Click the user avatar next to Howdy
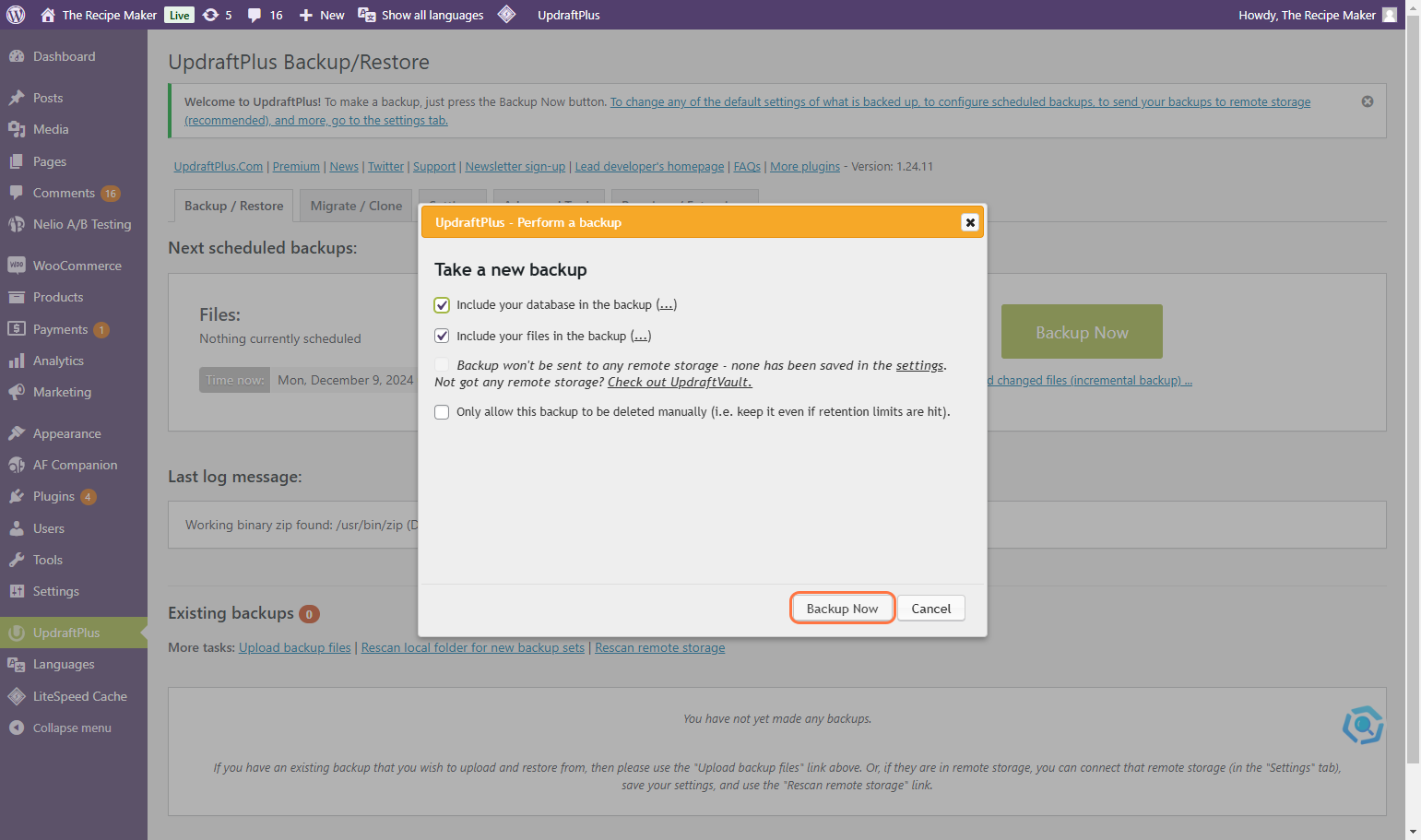The height and width of the screenshot is (840, 1421). click(1390, 15)
